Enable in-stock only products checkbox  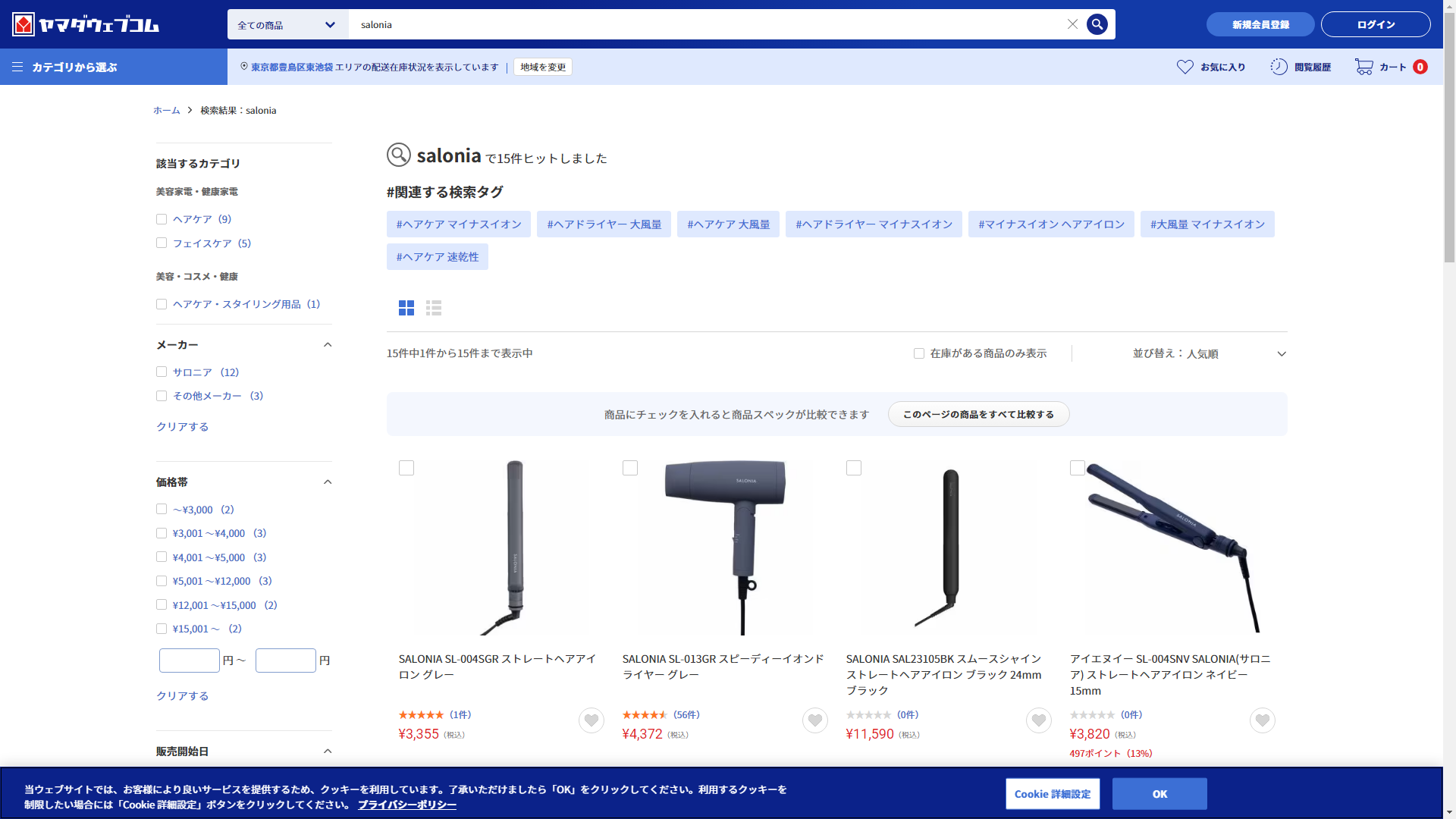pyautogui.click(x=919, y=353)
